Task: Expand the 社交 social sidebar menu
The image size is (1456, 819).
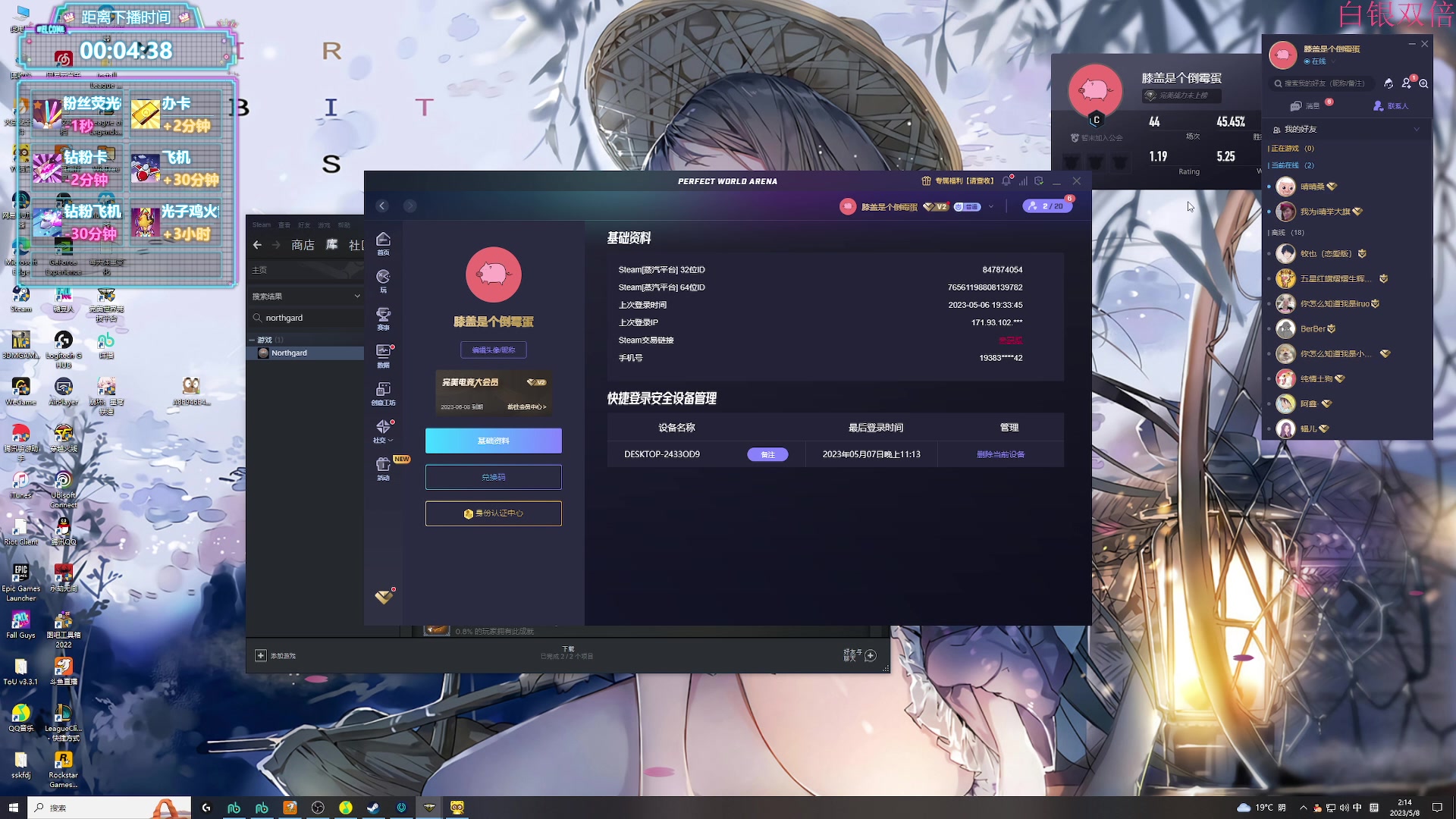Action: [383, 430]
